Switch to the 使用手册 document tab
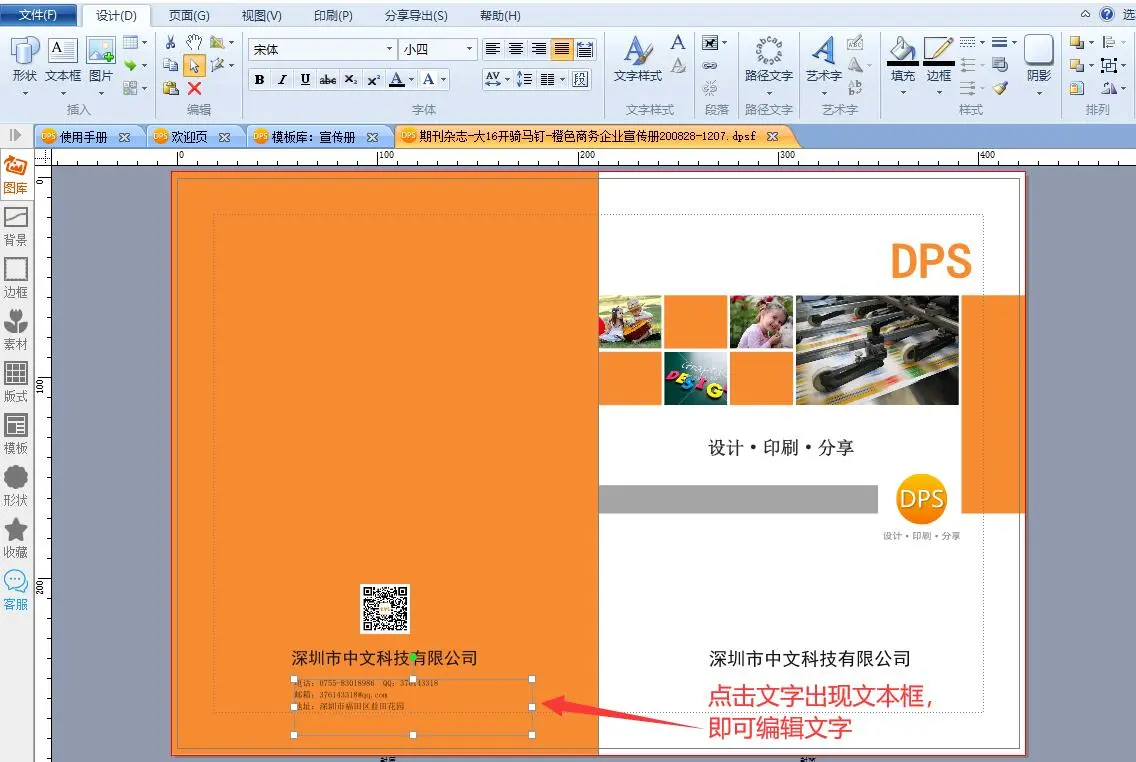Image resolution: width=1136 pixels, height=762 pixels. pos(83,137)
